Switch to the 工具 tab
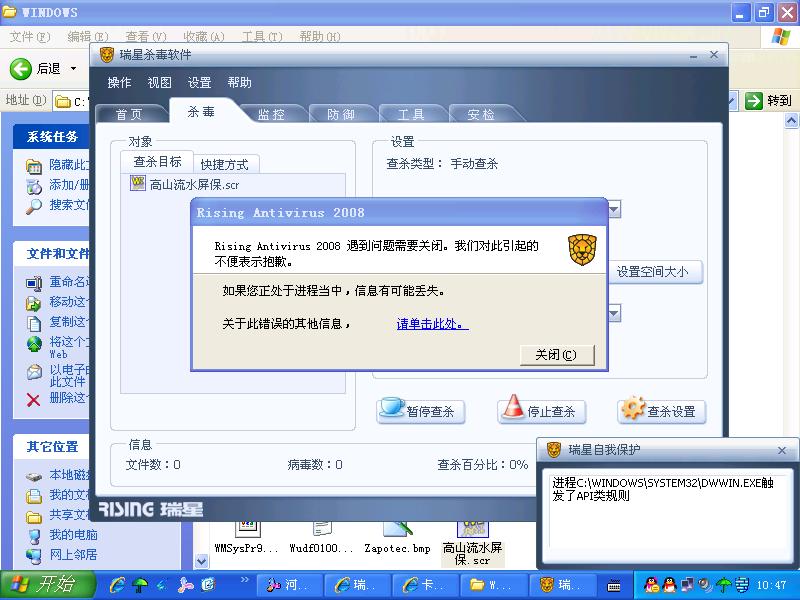The width and height of the screenshot is (800, 600). point(411,114)
